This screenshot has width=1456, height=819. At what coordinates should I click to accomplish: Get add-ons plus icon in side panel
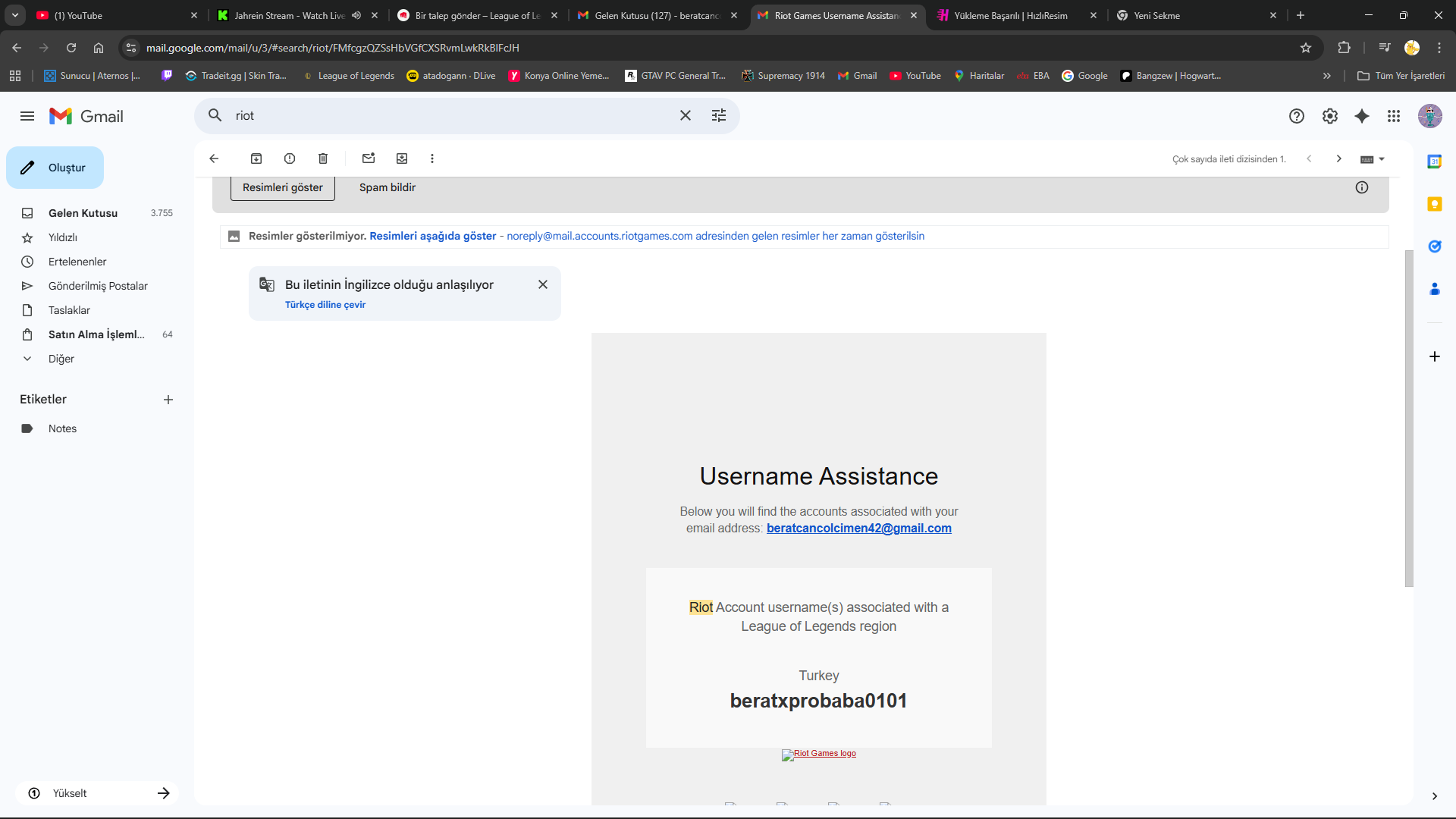point(1435,356)
